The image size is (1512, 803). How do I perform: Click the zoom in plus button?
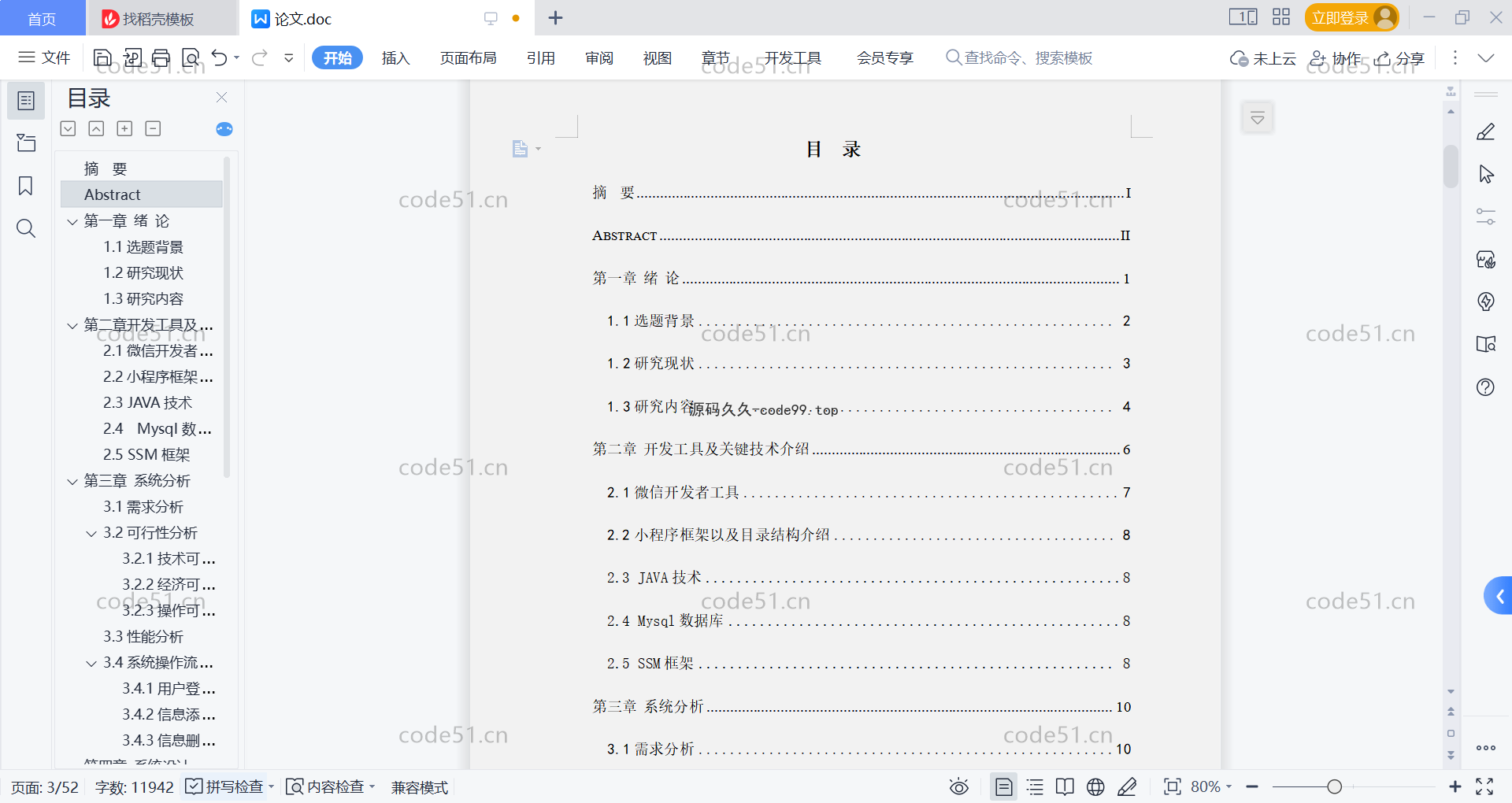pyautogui.click(x=1455, y=786)
